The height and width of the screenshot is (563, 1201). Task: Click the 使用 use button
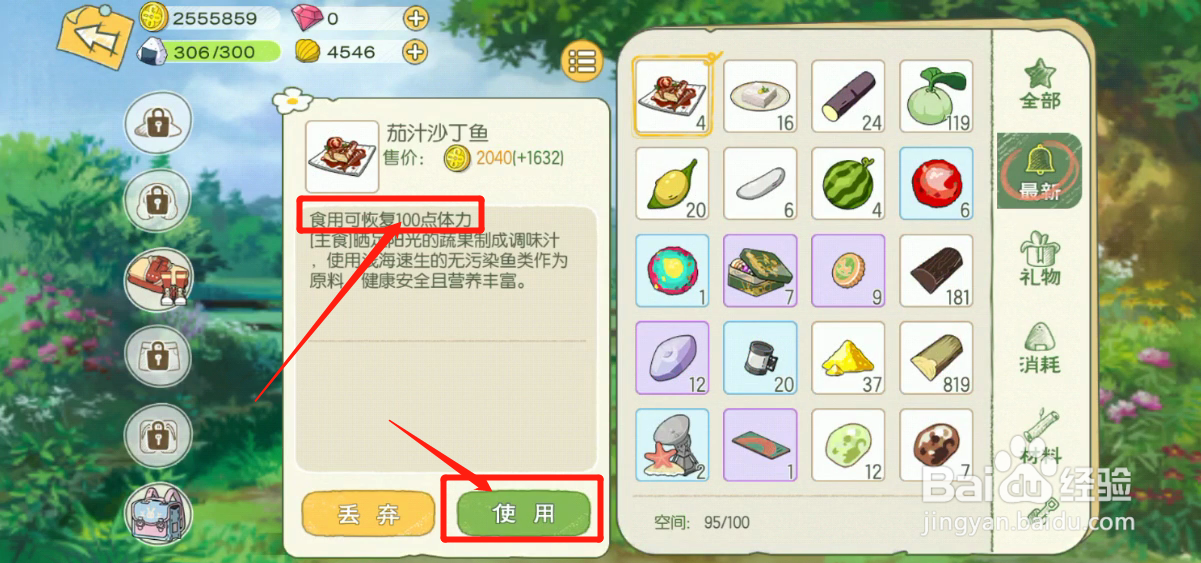[x=524, y=513]
